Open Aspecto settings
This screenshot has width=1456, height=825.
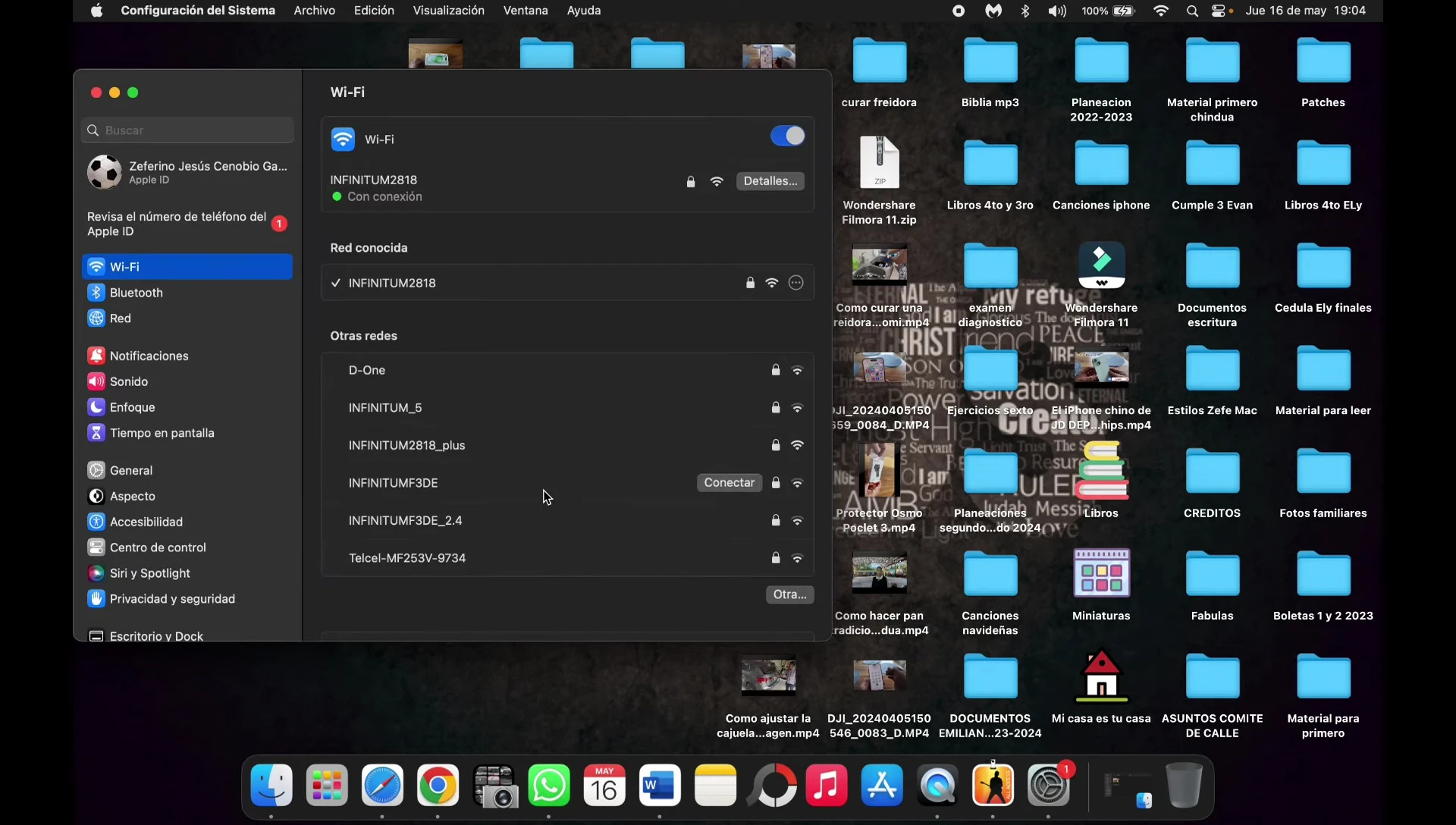click(187, 496)
